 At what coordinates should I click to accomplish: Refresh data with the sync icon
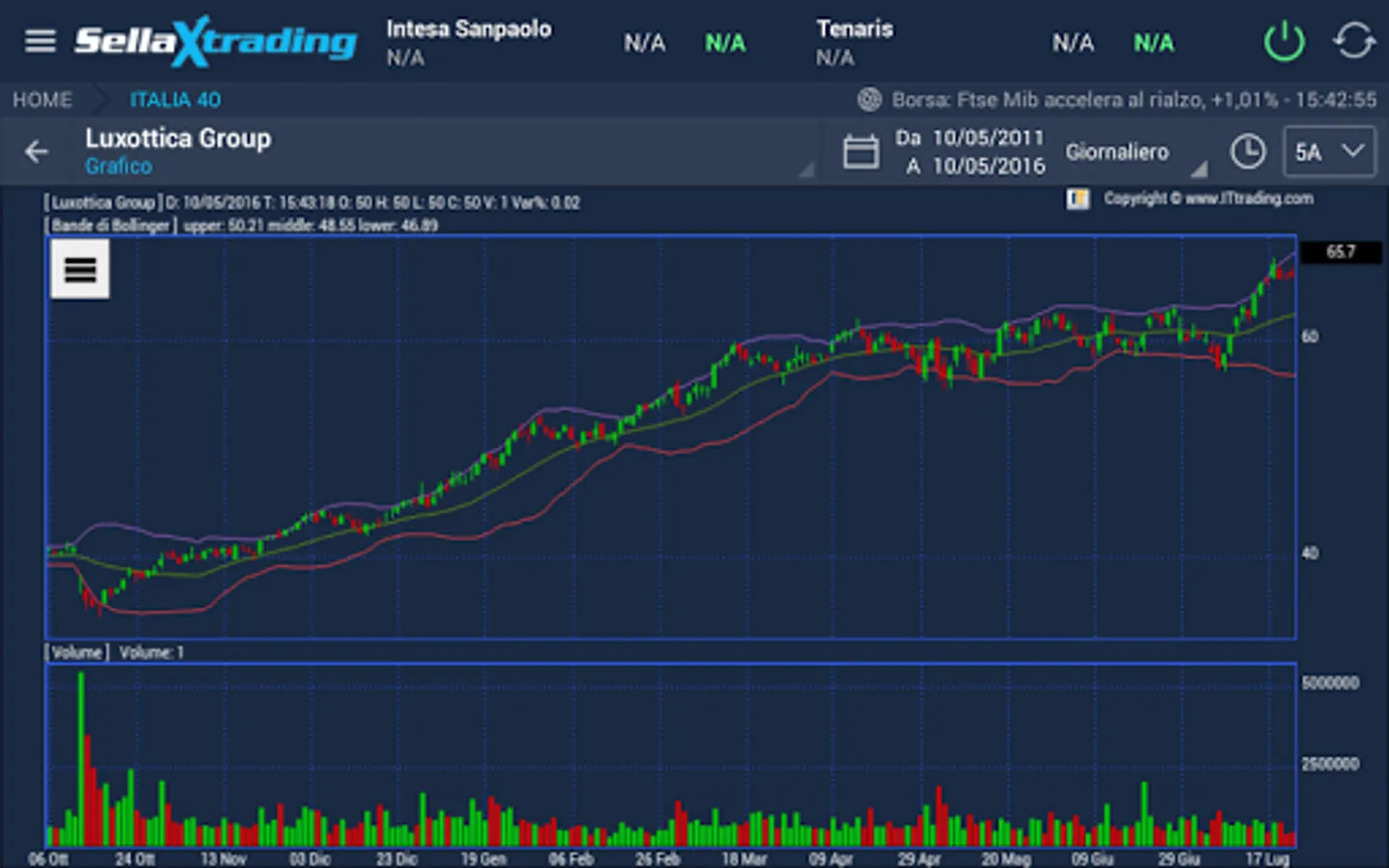click(x=1353, y=41)
